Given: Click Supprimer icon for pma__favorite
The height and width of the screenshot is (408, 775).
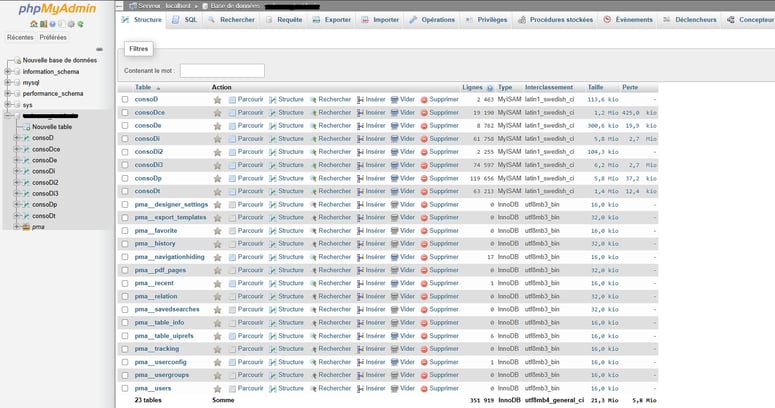Looking at the screenshot, I should point(424,231).
